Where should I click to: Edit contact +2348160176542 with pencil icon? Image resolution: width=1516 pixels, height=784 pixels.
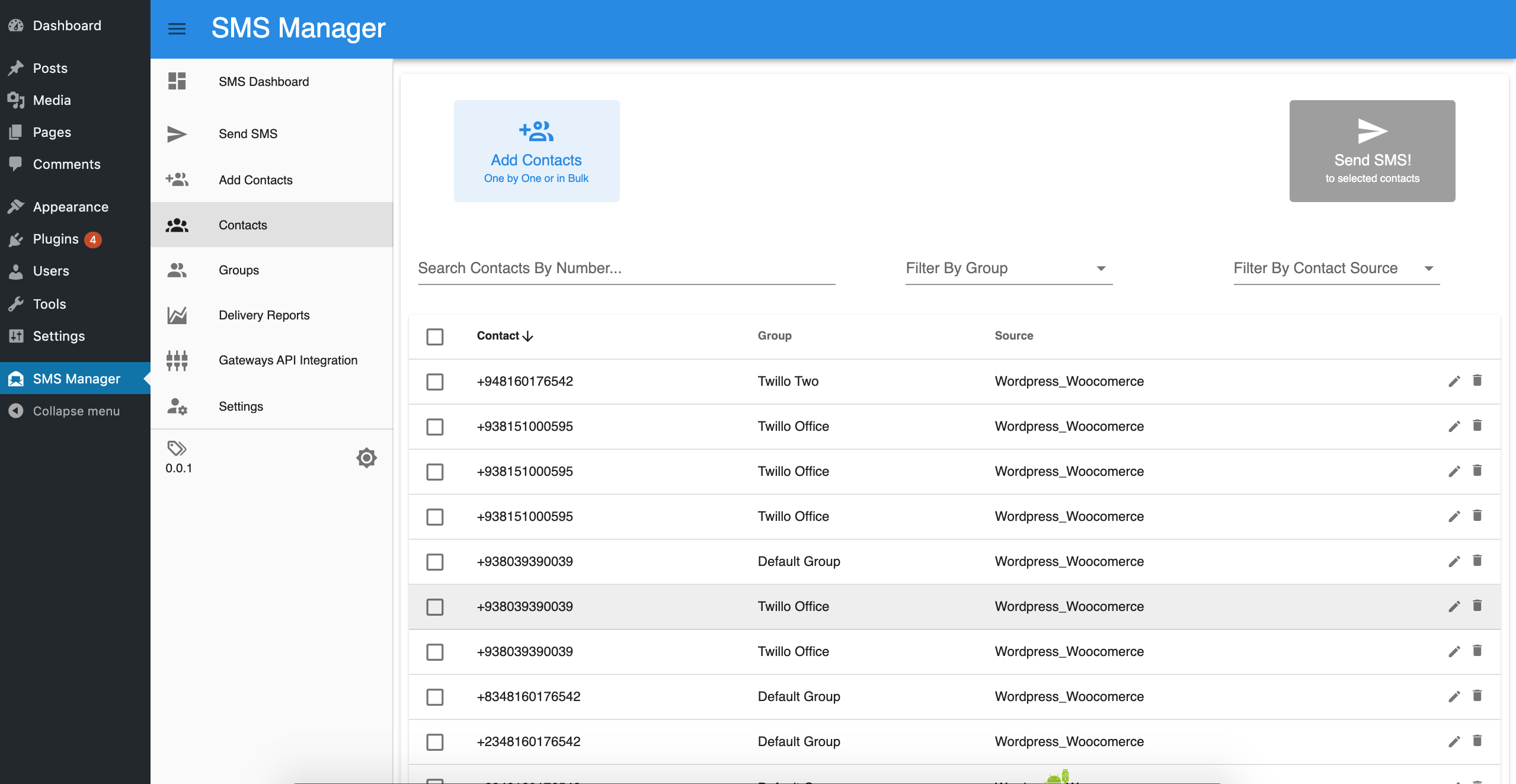point(1454,741)
